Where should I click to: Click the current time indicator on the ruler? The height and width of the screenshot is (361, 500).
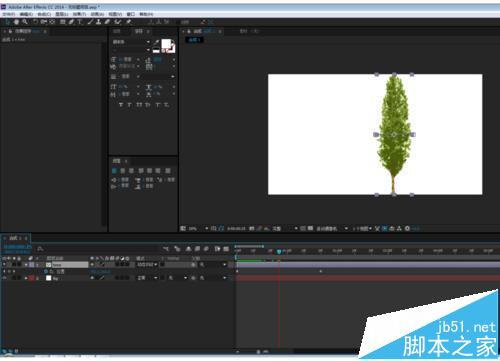[x=279, y=251]
